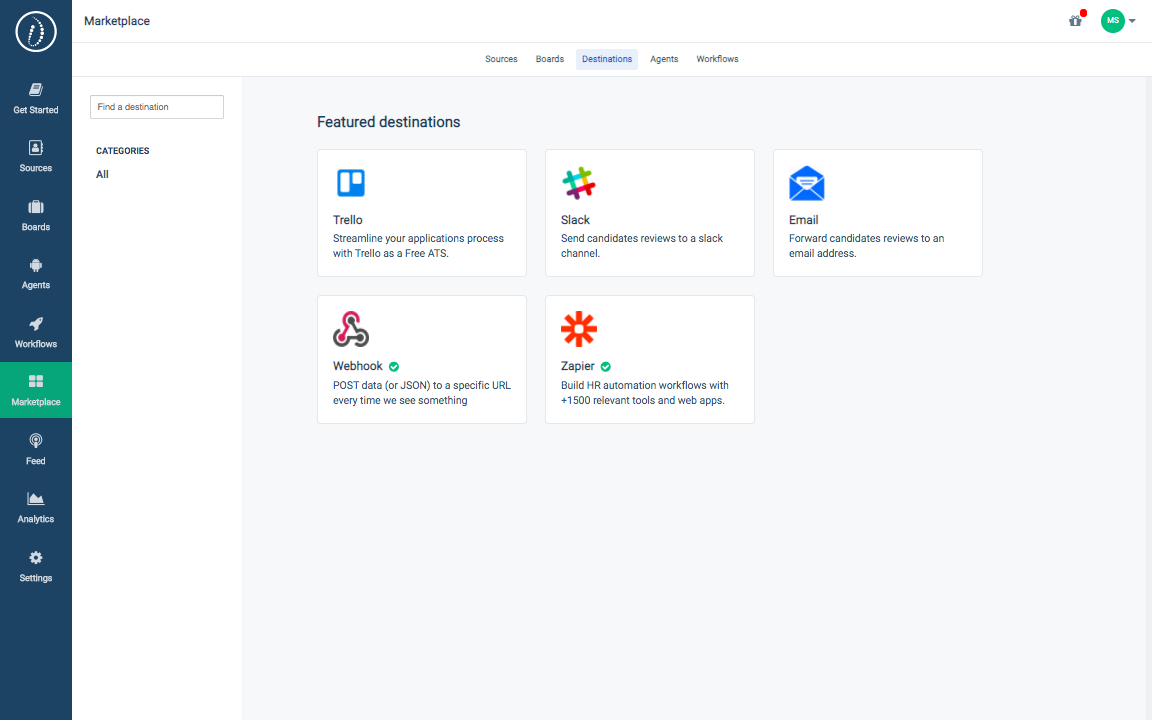1152x720 pixels.
Task: Click the Email envelope icon
Action: (x=807, y=183)
